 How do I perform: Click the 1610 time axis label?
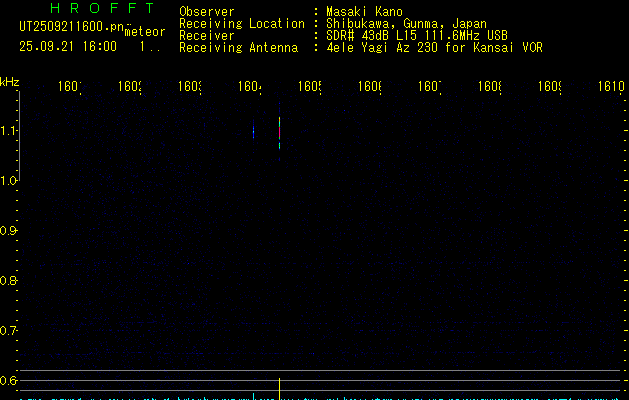coord(611,86)
